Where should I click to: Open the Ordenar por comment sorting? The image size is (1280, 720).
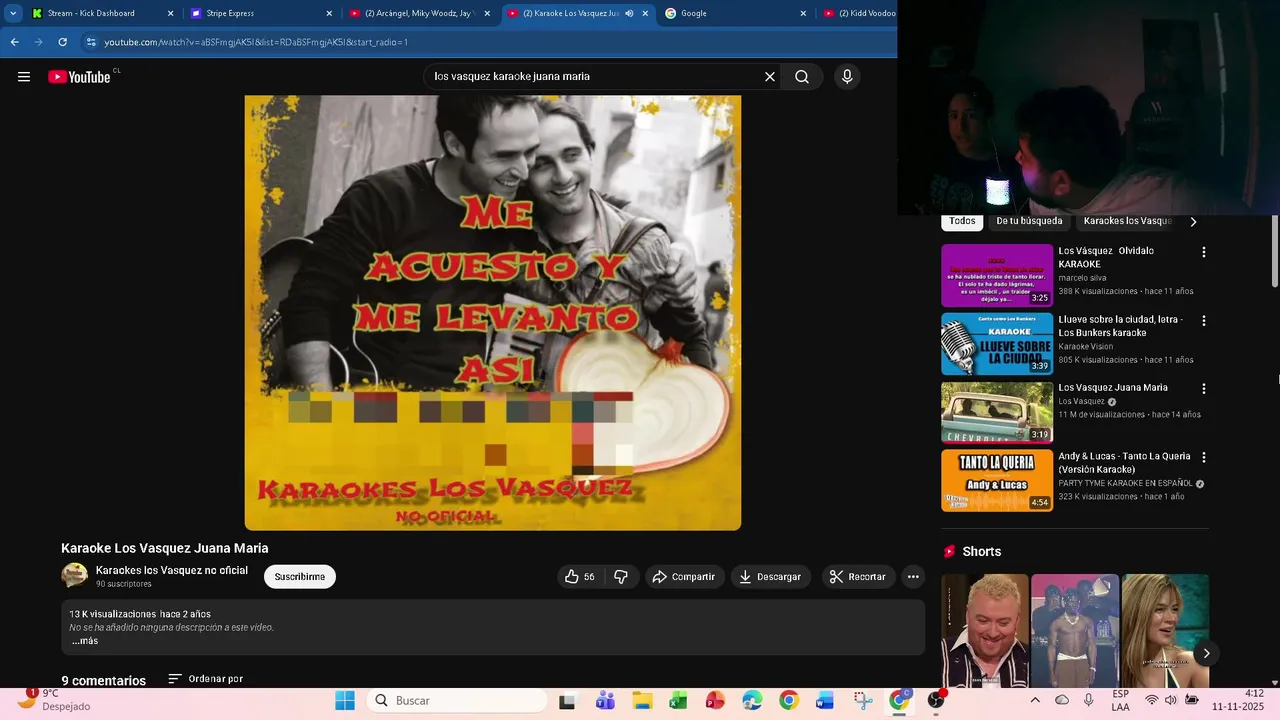[x=206, y=679]
